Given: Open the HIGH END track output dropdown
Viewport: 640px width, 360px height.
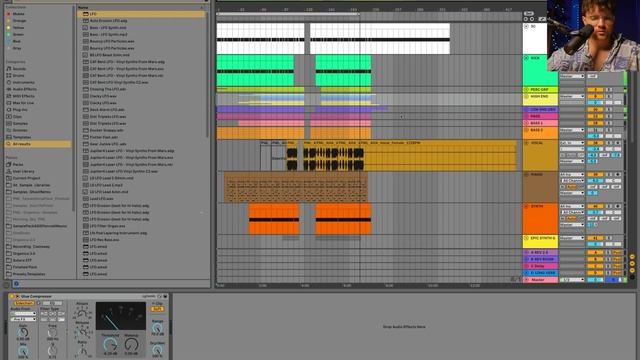Looking at the screenshot, I should pos(571,96).
